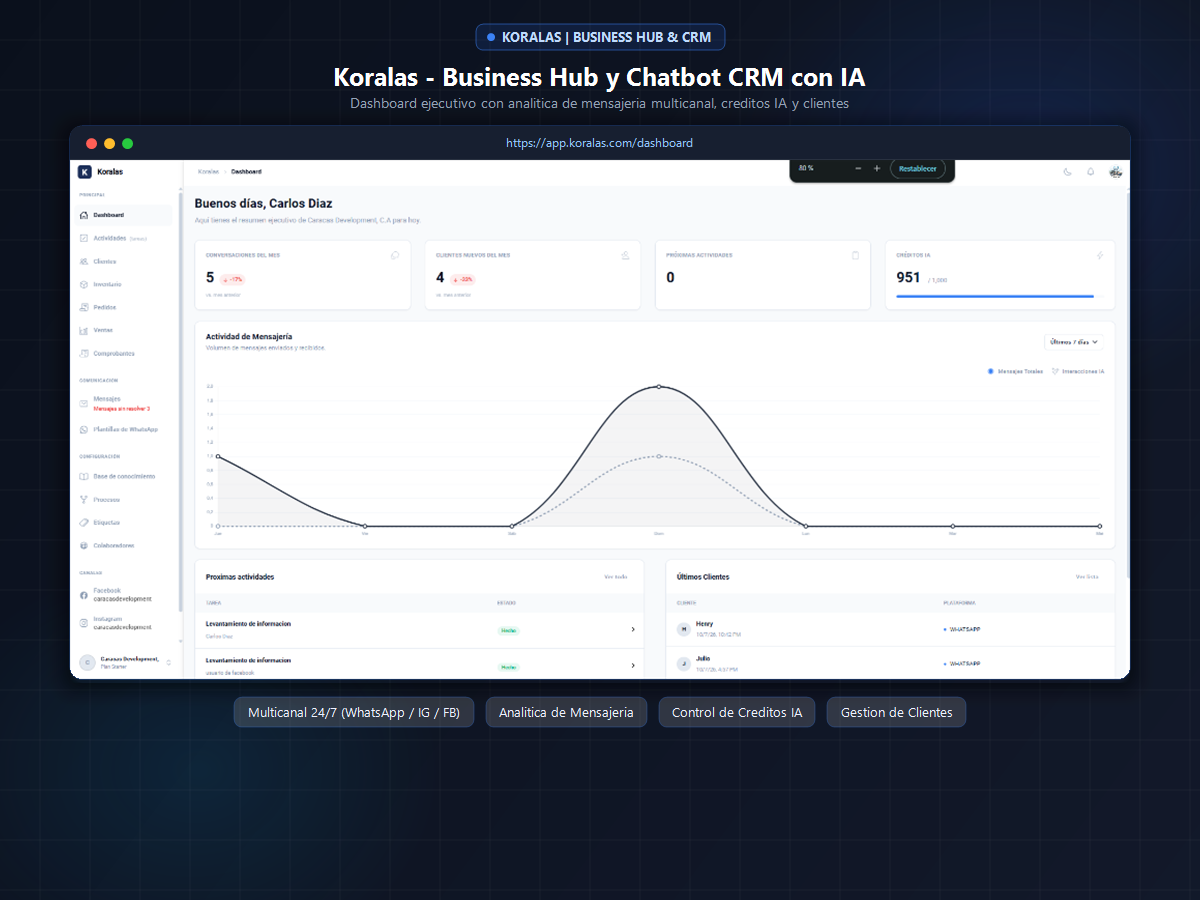Click the page vertical scrollbar

[x=1128, y=385]
